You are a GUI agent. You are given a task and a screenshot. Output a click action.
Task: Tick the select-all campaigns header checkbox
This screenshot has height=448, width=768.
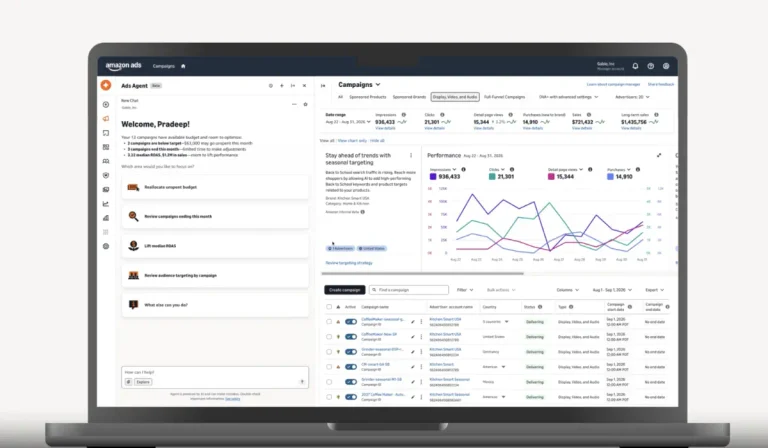click(329, 307)
